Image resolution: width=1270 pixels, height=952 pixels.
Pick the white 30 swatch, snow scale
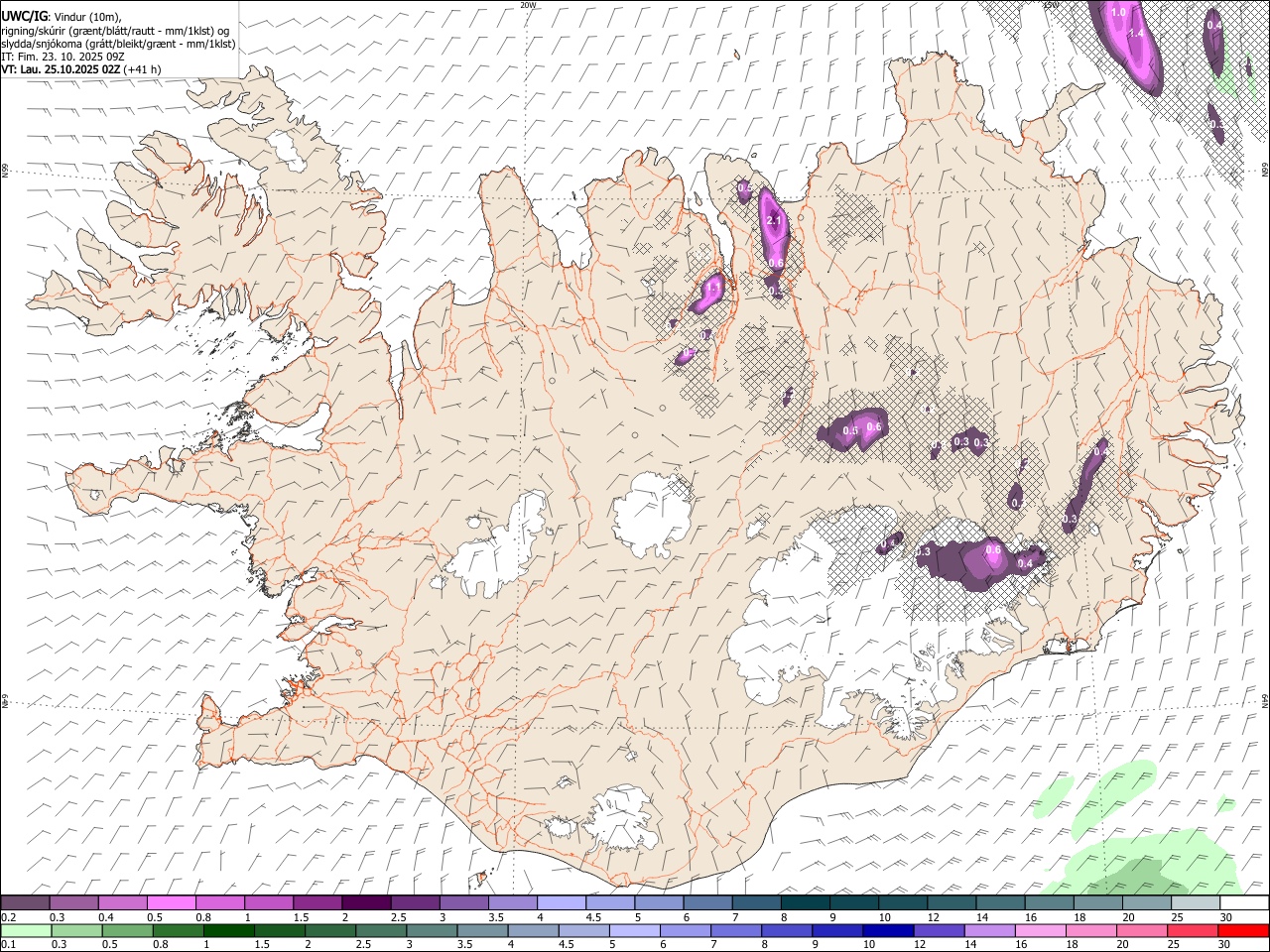[x=1244, y=902]
